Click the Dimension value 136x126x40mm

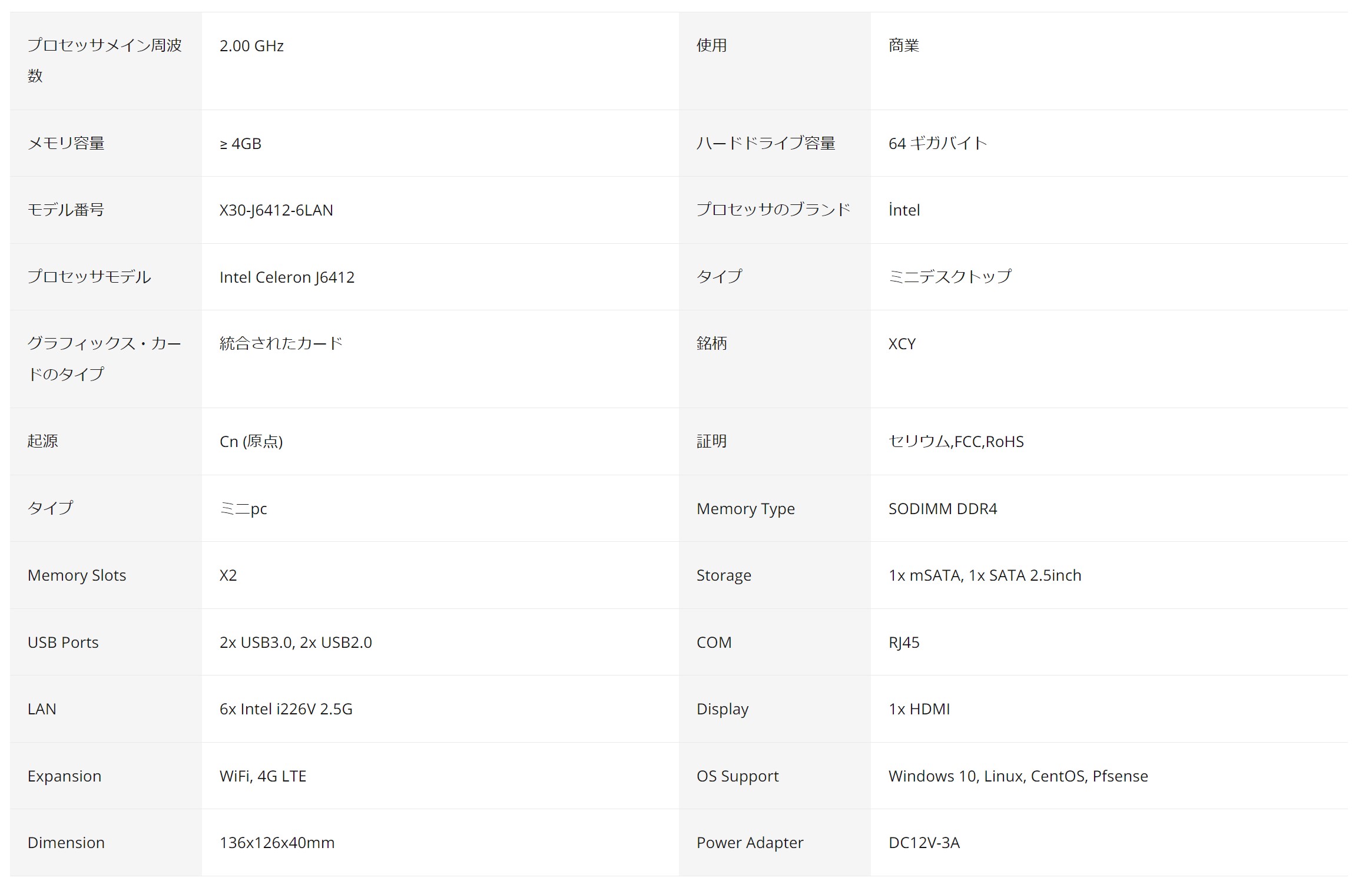click(x=277, y=843)
